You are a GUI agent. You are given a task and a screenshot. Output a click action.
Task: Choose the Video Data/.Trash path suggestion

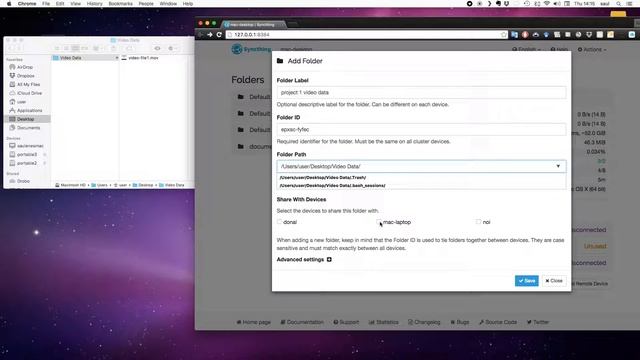[x=323, y=178]
